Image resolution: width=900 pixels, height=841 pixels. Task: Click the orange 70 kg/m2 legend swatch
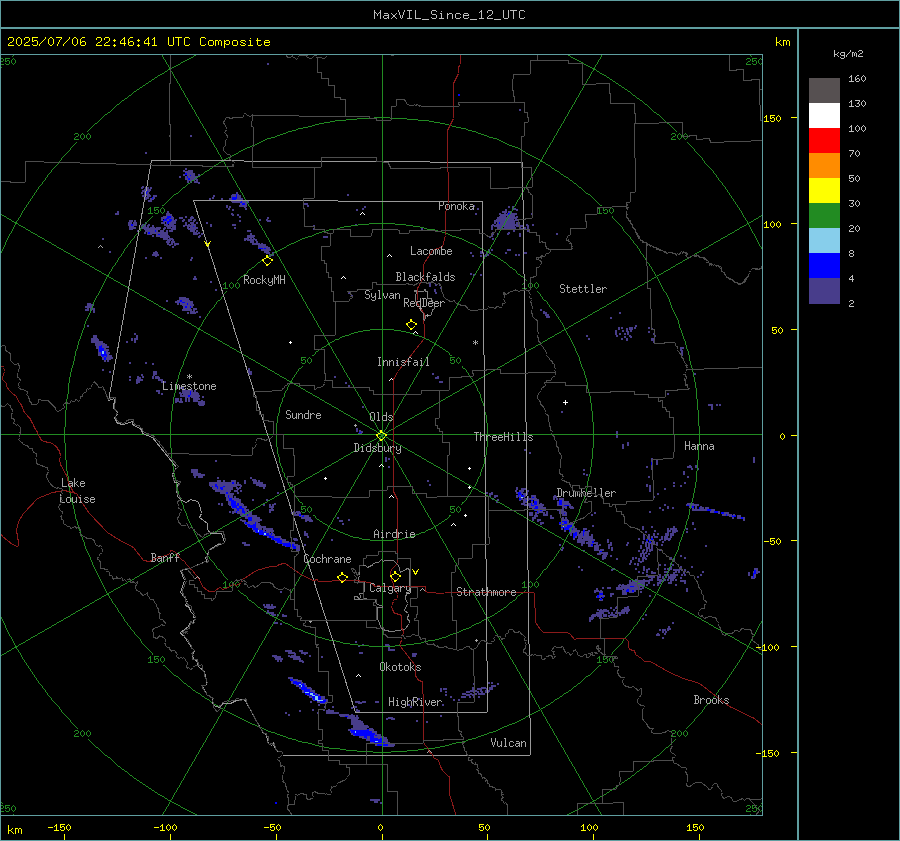[824, 165]
